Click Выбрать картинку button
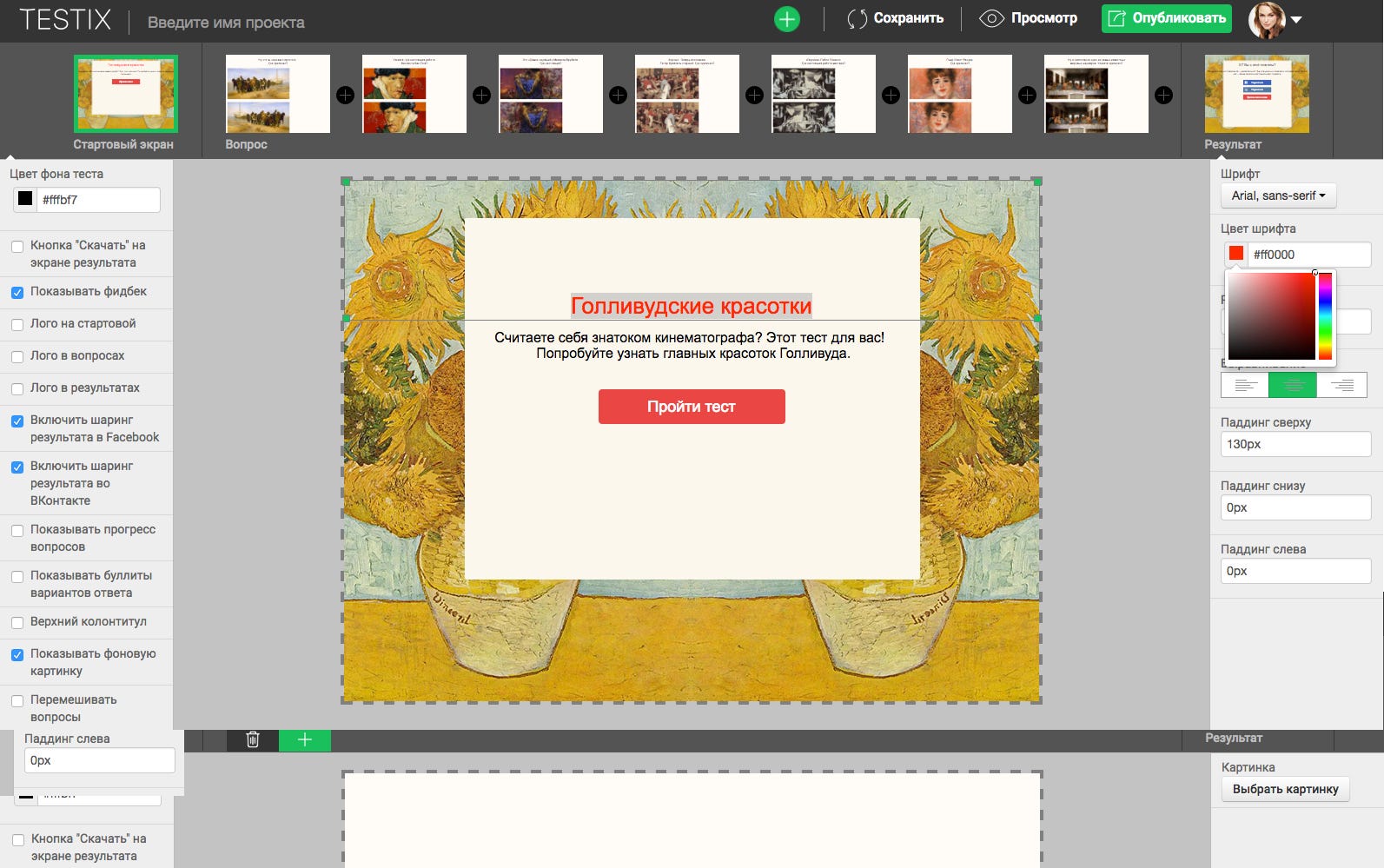This screenshot has width=1384, height=868. pyautogui.click(x=1285, y=789)
